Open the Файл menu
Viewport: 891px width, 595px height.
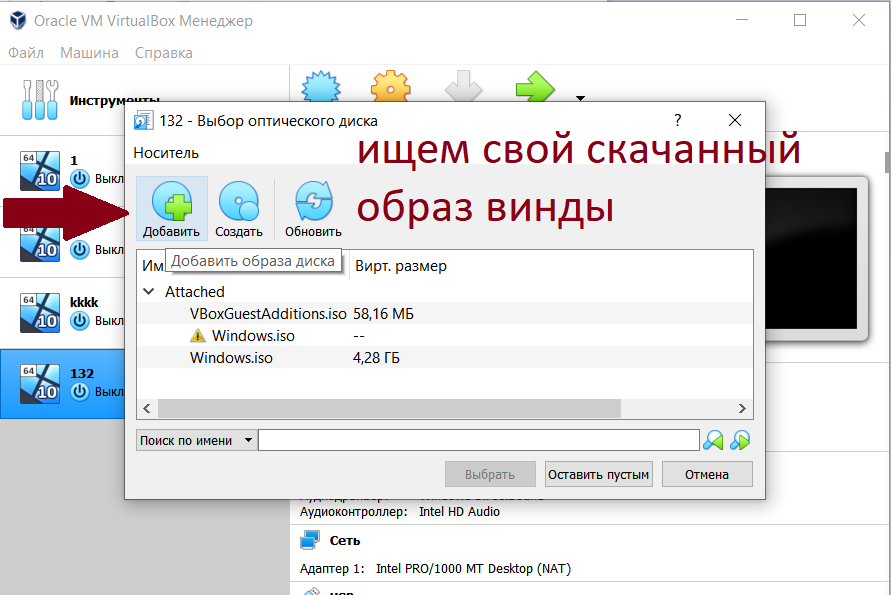click(x=26, y=52)
